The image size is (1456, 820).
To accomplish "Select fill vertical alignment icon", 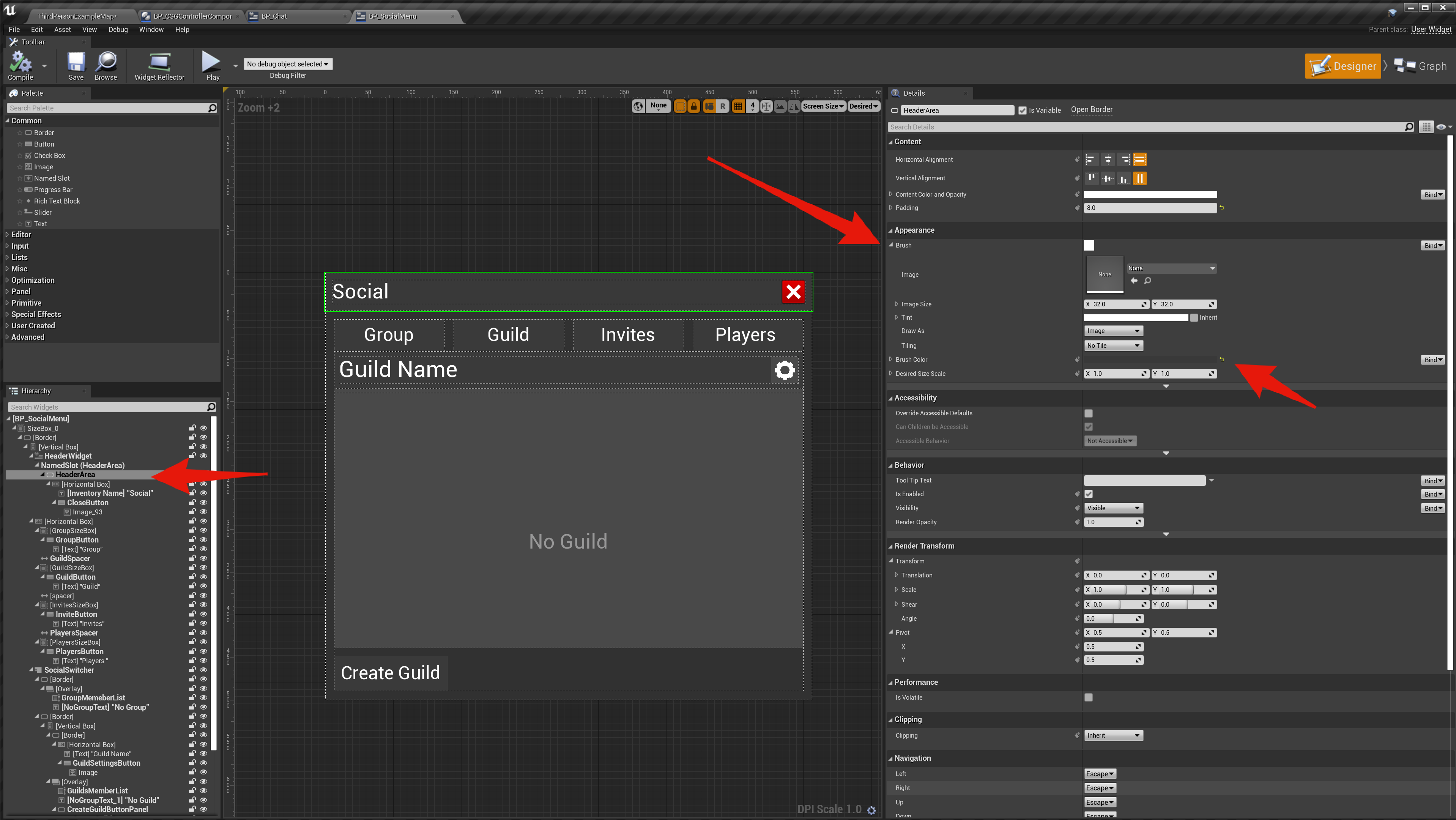I will pyautogui.click(x=1139, y=178).
